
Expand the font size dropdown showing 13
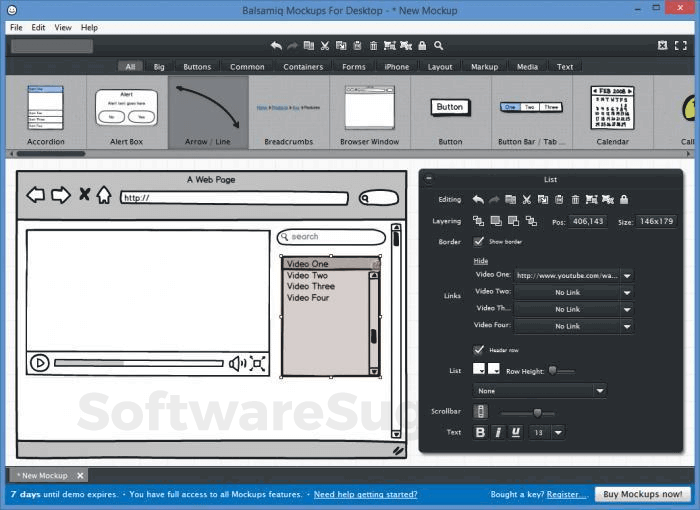pos(557,432)
